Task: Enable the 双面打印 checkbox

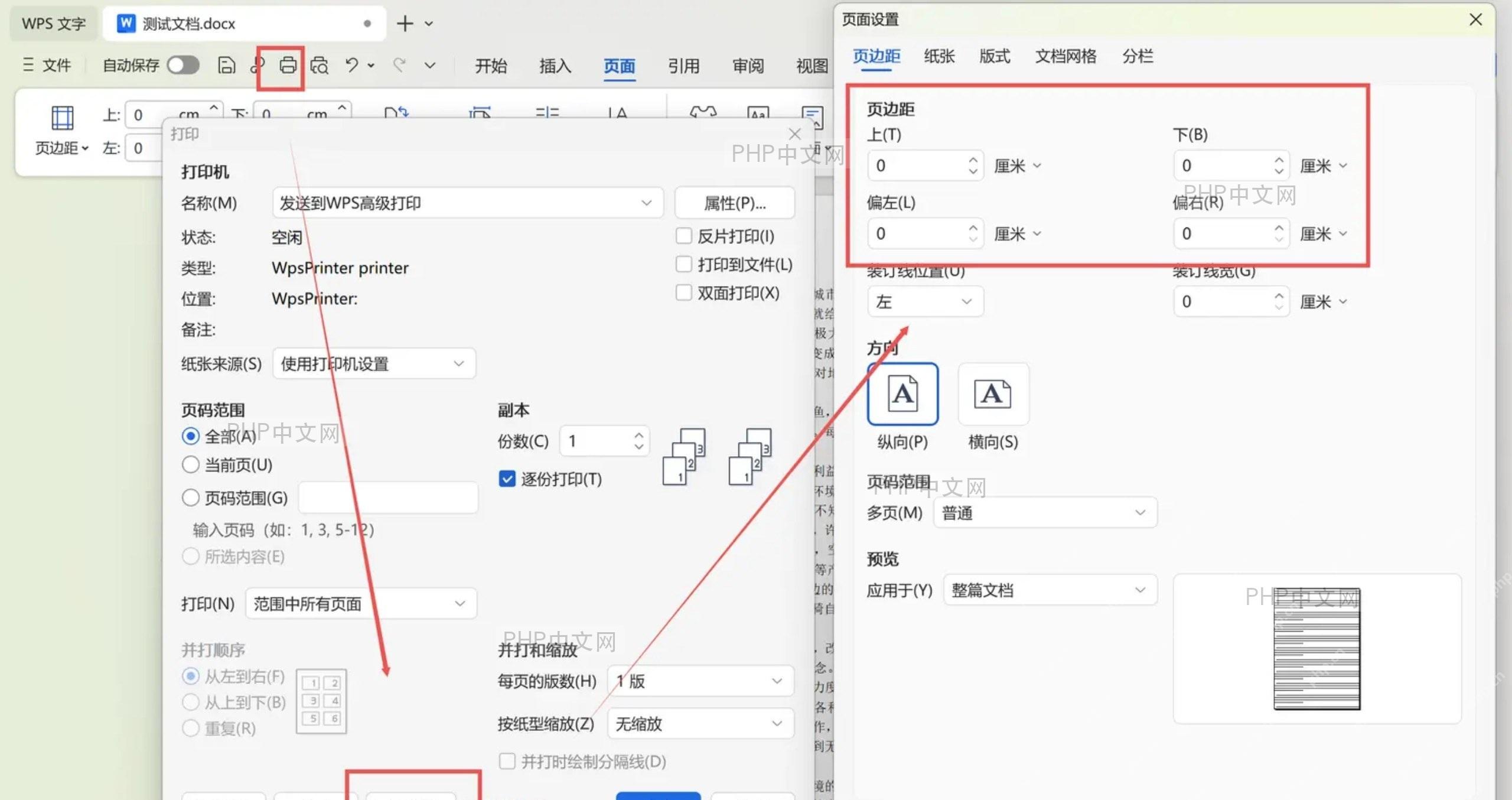Action: (683, 292)
